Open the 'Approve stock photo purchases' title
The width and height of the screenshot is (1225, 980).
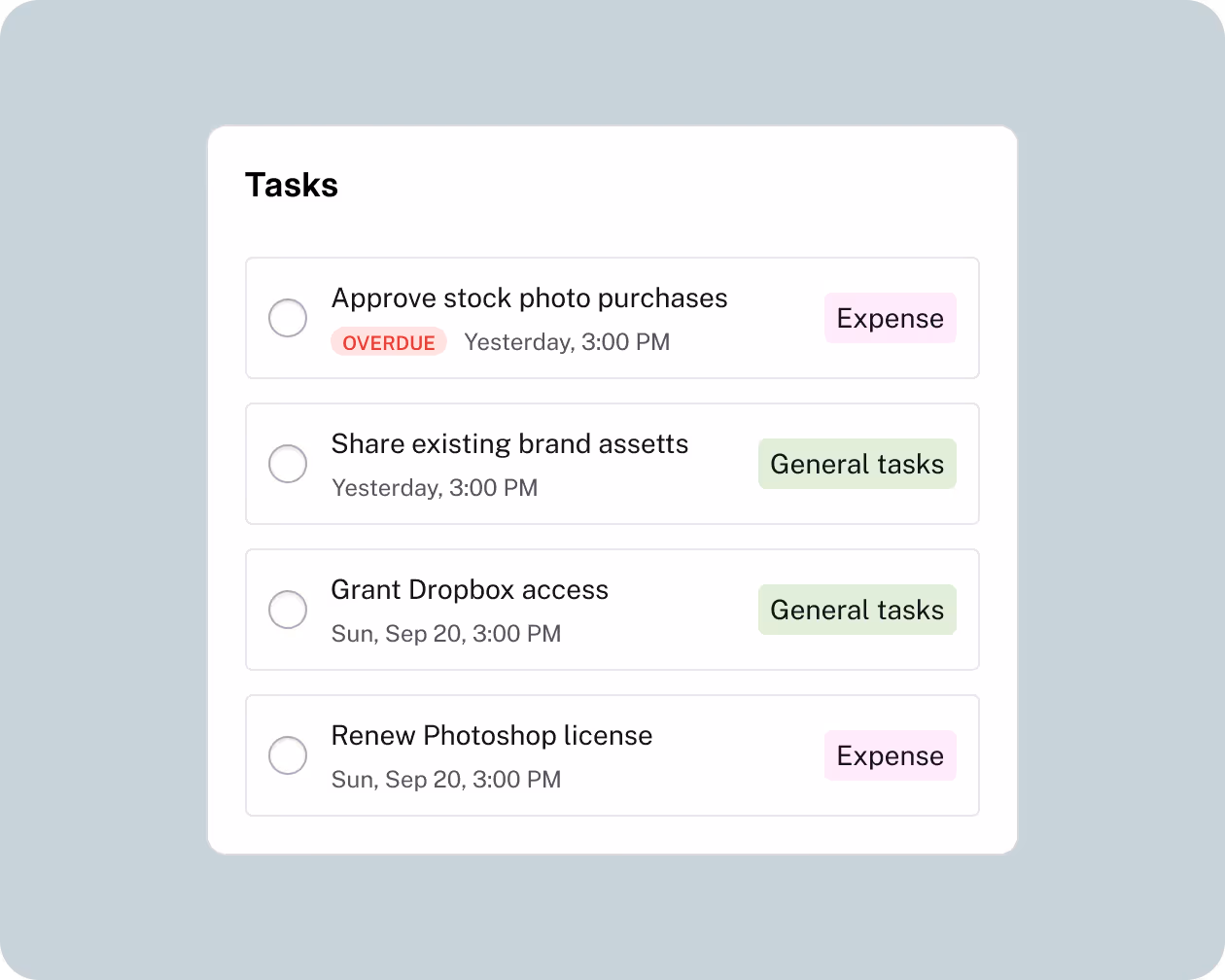529,297
